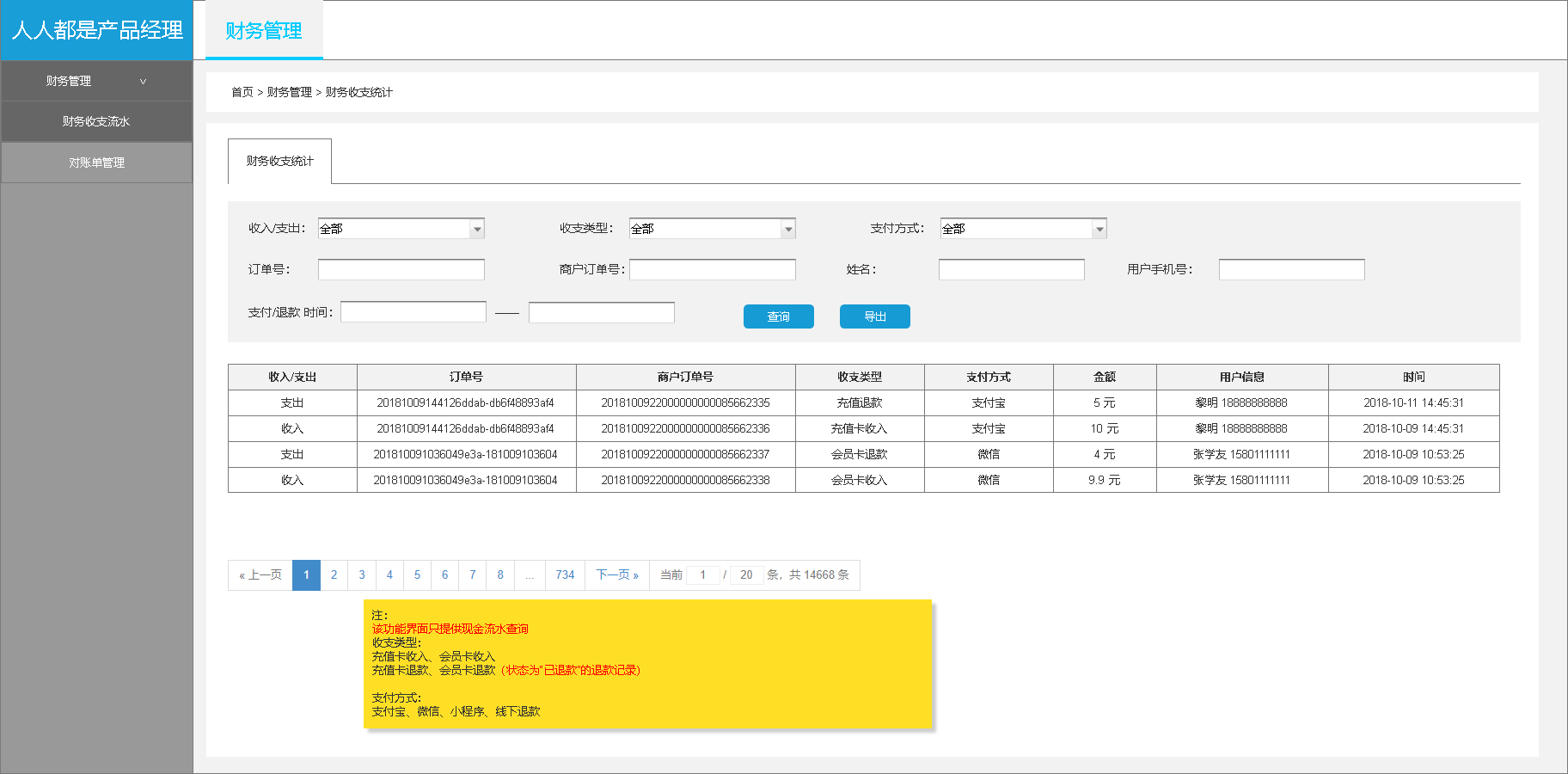
Task: Collapse the 财务管理 sidebar menu
Action: click(96, 80)
